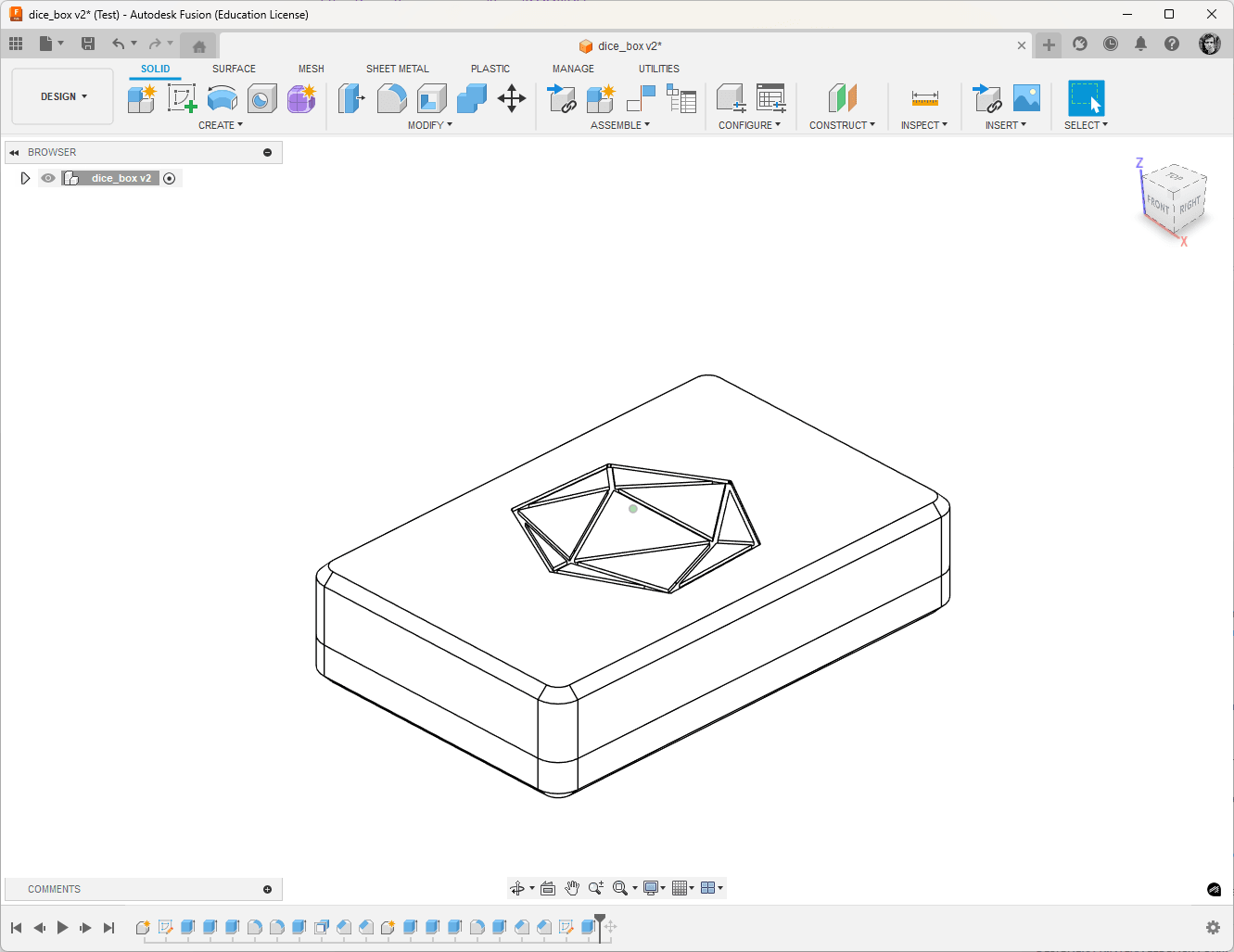The width and height of the screenshot is (1234, 952).
Task: Open Extensions icon in top right bar
Action: [1080, 44]
